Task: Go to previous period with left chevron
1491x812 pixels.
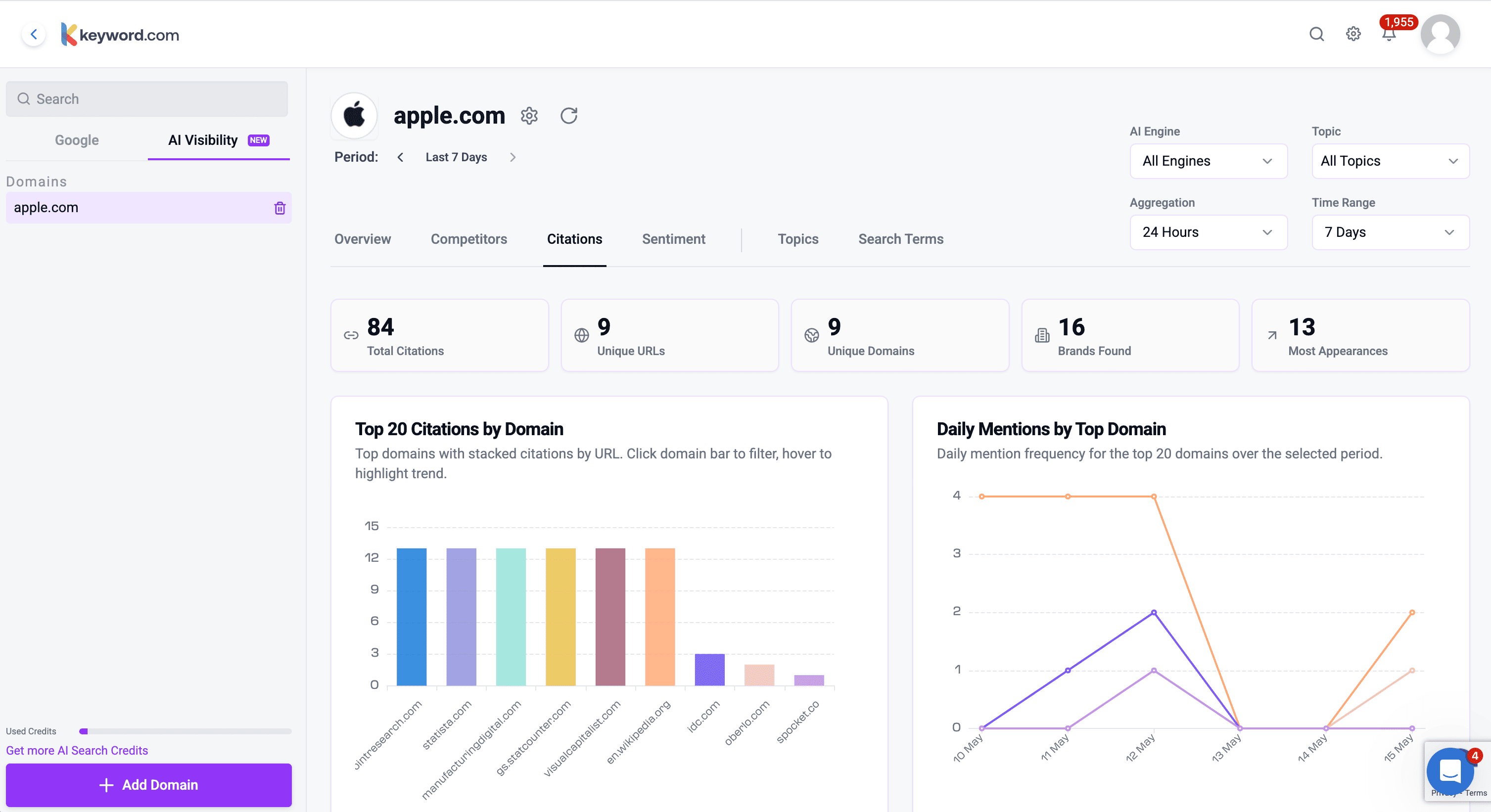Action: coord(400,157)
